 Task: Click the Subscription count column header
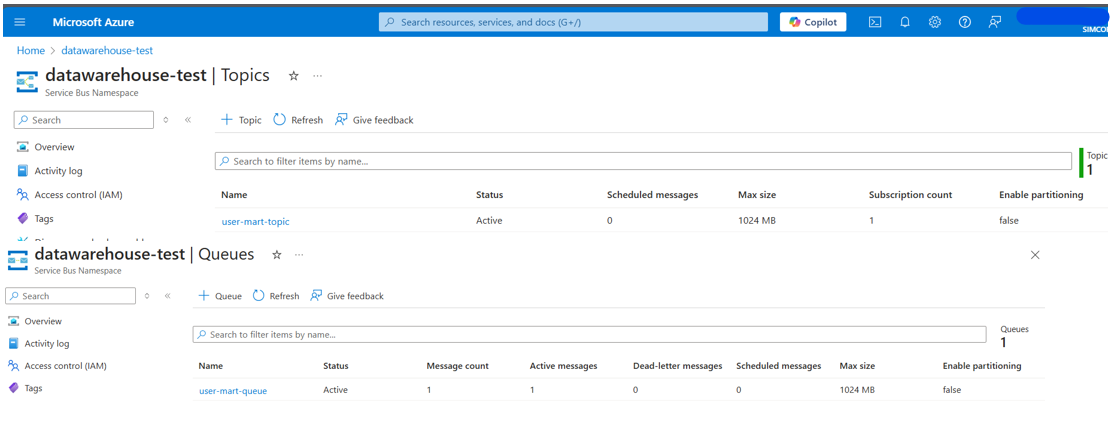point(911,194)
